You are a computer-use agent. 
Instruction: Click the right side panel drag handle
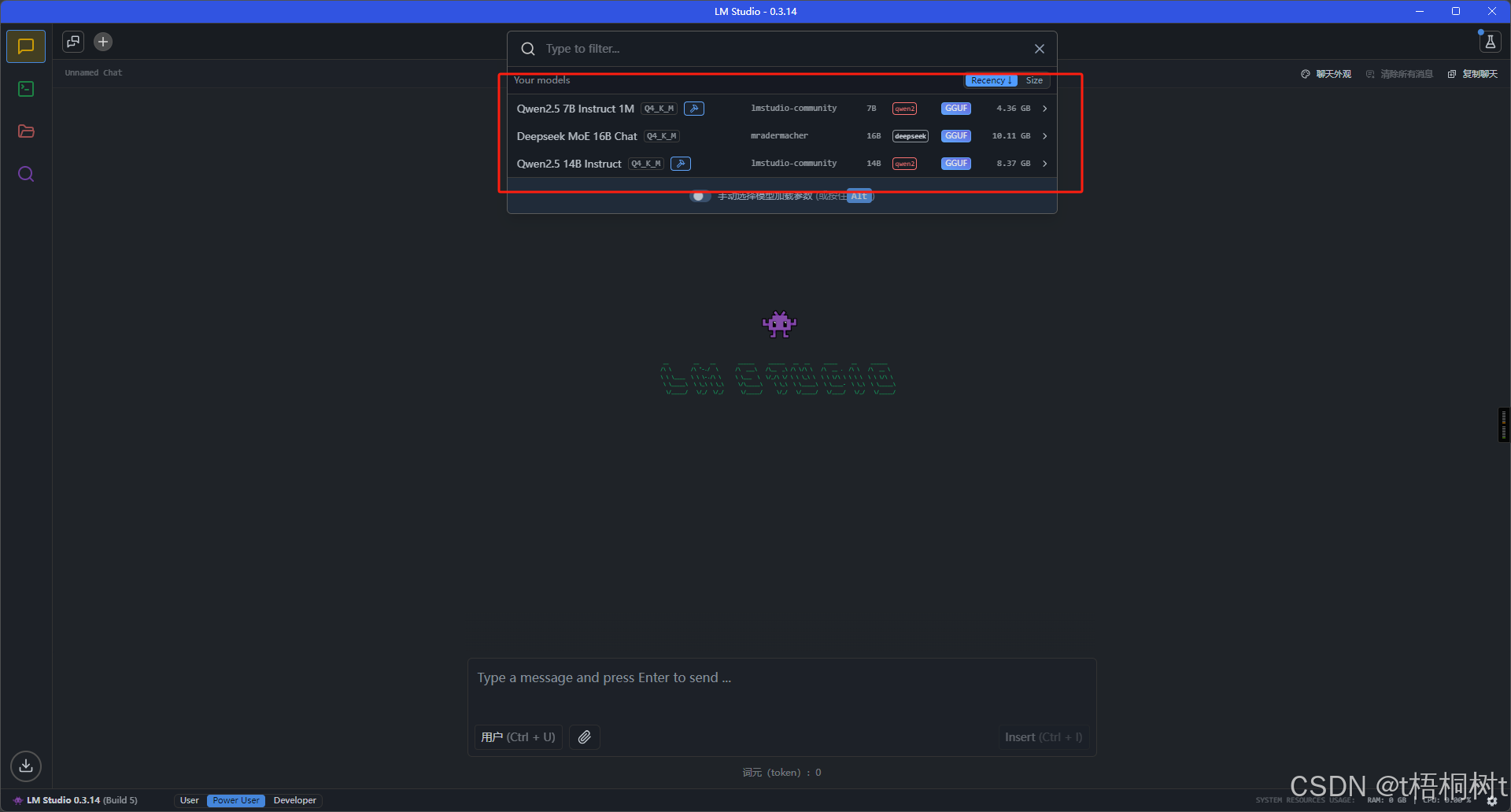tap(1504, 425)
